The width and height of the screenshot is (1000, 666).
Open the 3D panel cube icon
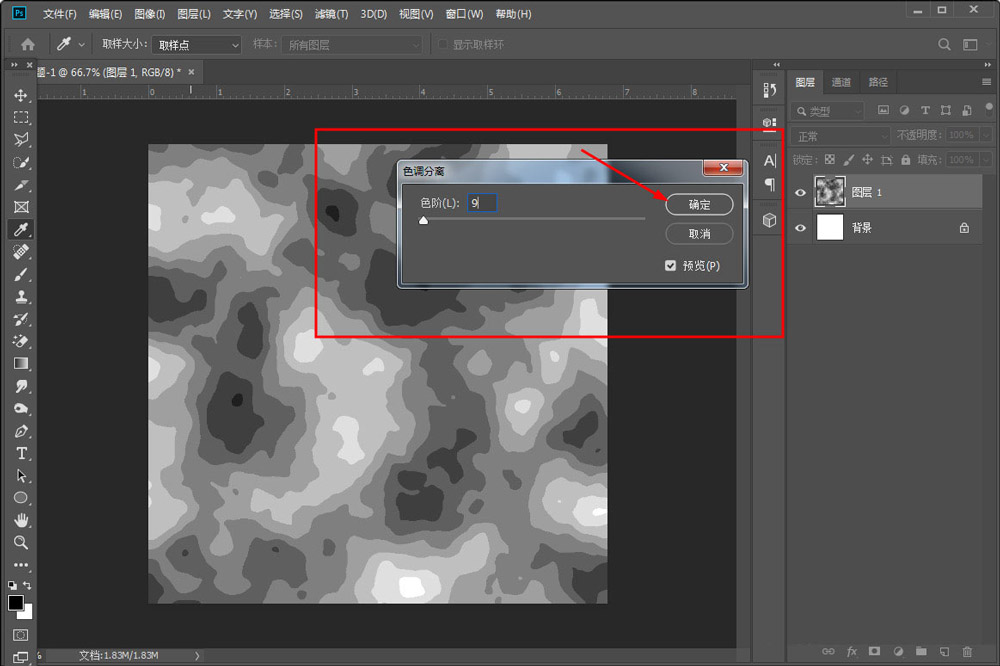pos(769,220)
